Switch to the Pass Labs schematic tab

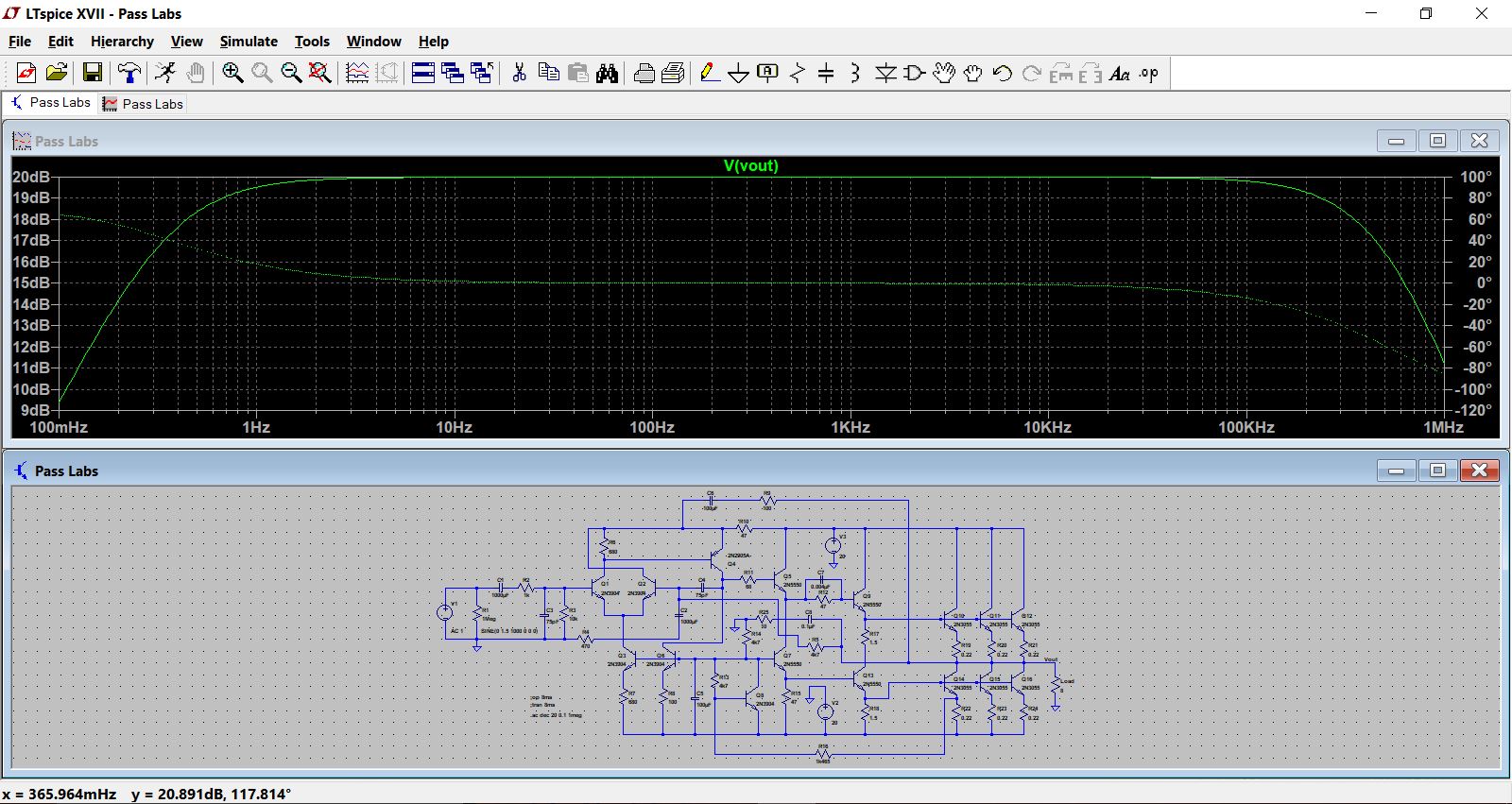point(50,103)
